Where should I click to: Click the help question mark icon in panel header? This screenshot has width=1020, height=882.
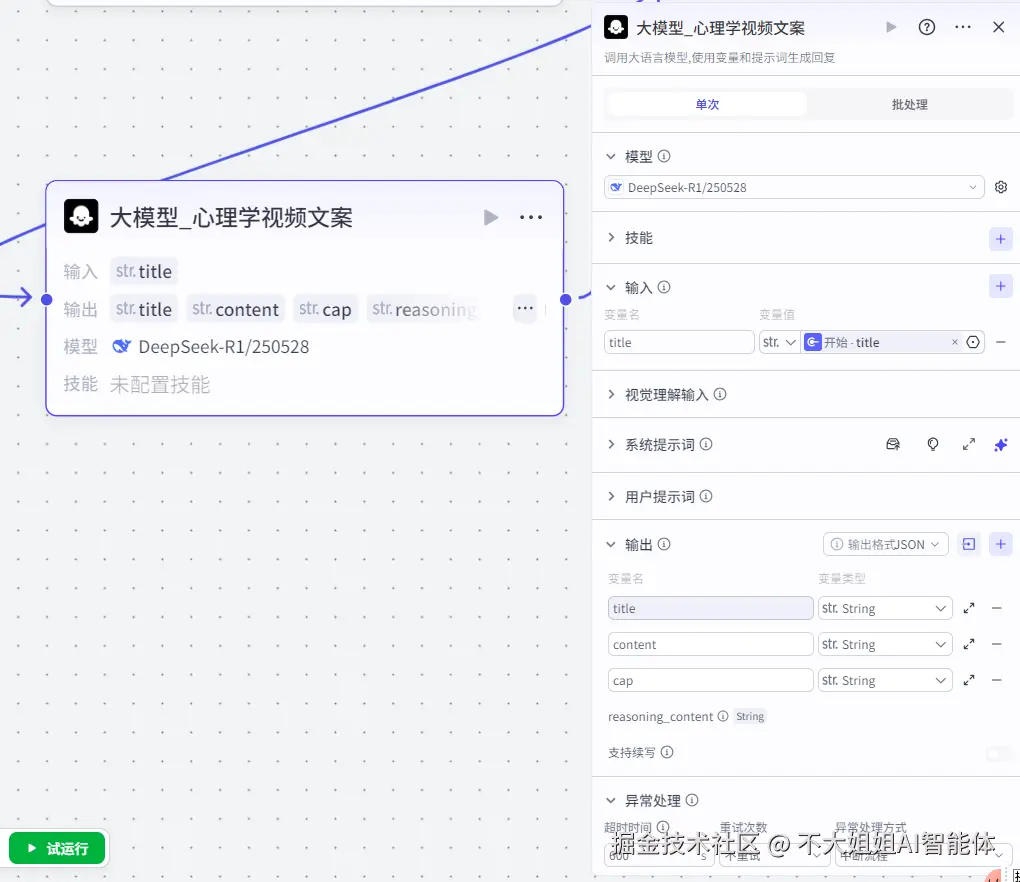tap(926, 27)
